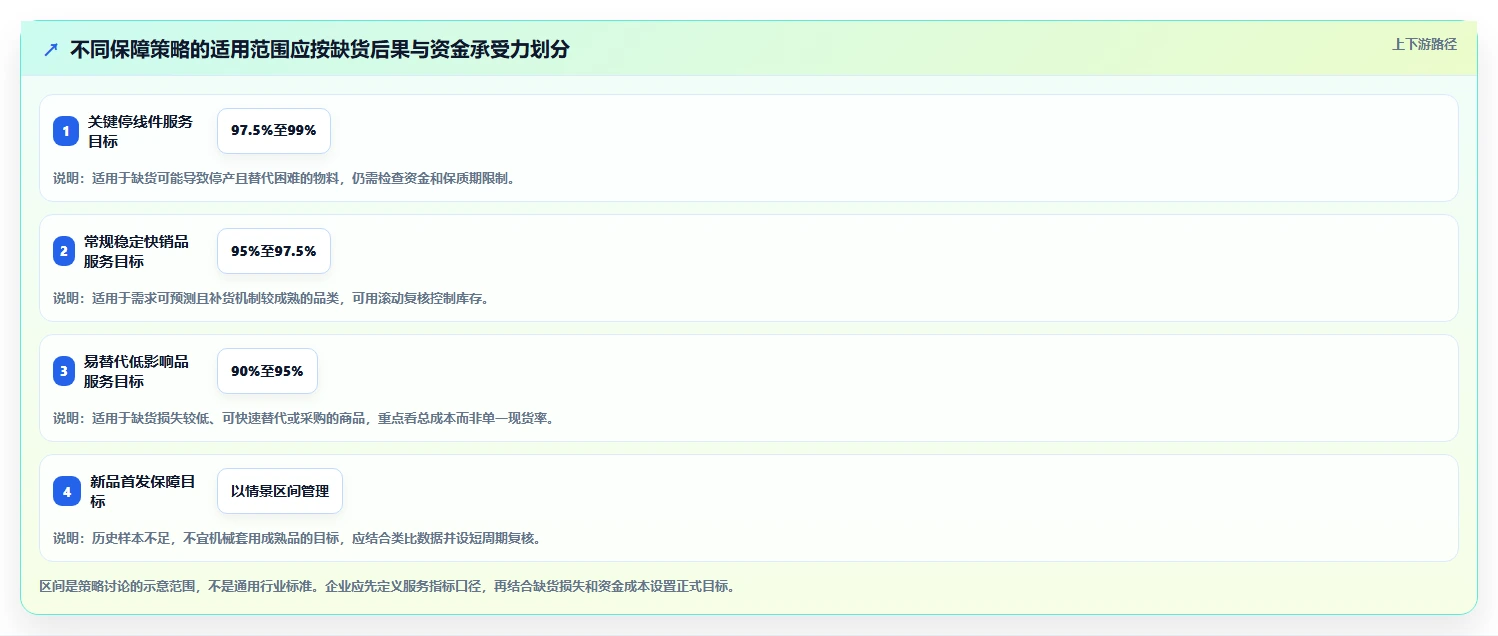Click the note about 缺货可能导致停产且替代困难的物料
The width and height of the screenshot is (1498, 636).
[284, 179]
